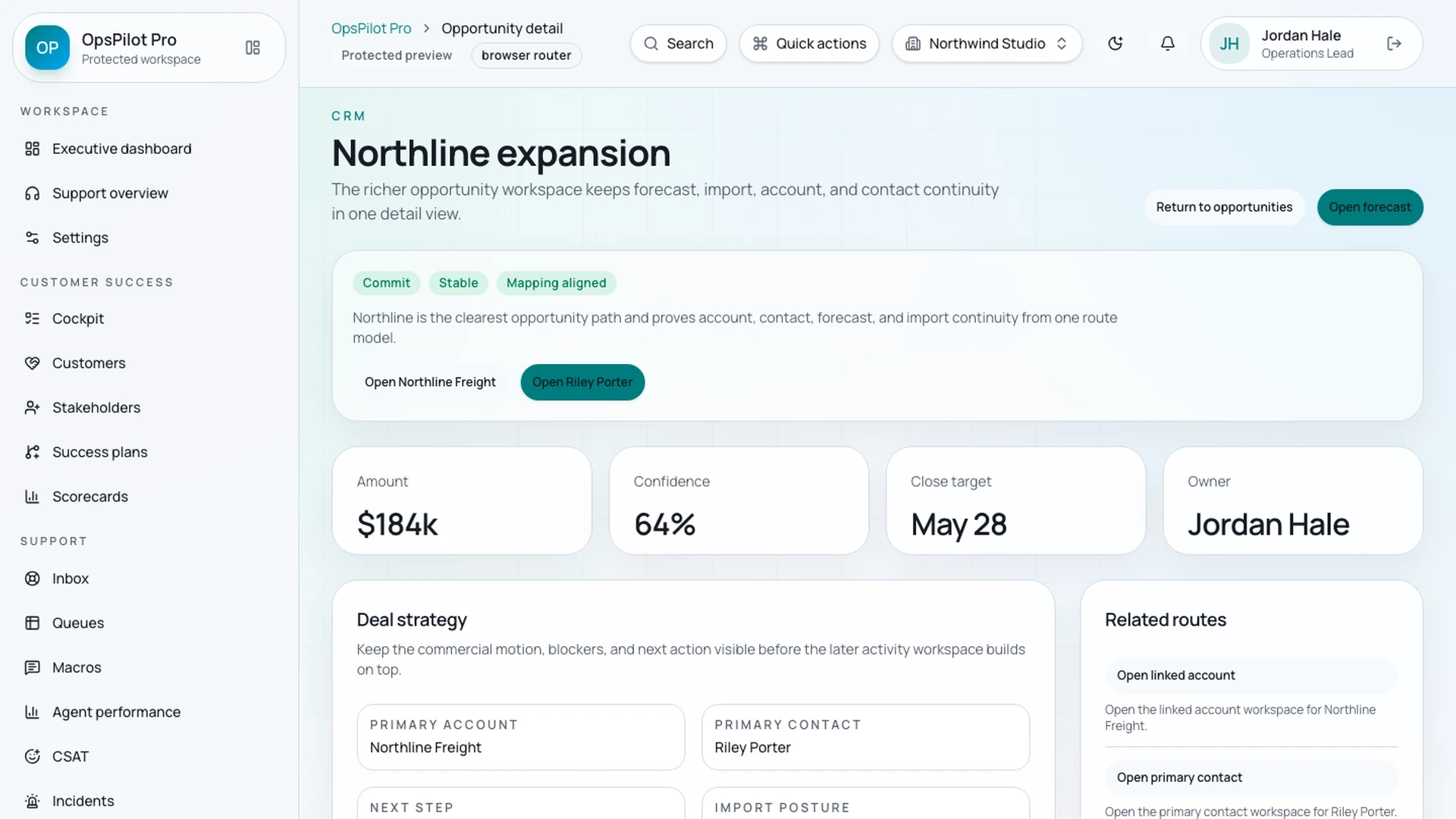This screenshot has width=1456, height=819.
Task: Click the Deal strategy heading
Action: (x=412, y=620)
